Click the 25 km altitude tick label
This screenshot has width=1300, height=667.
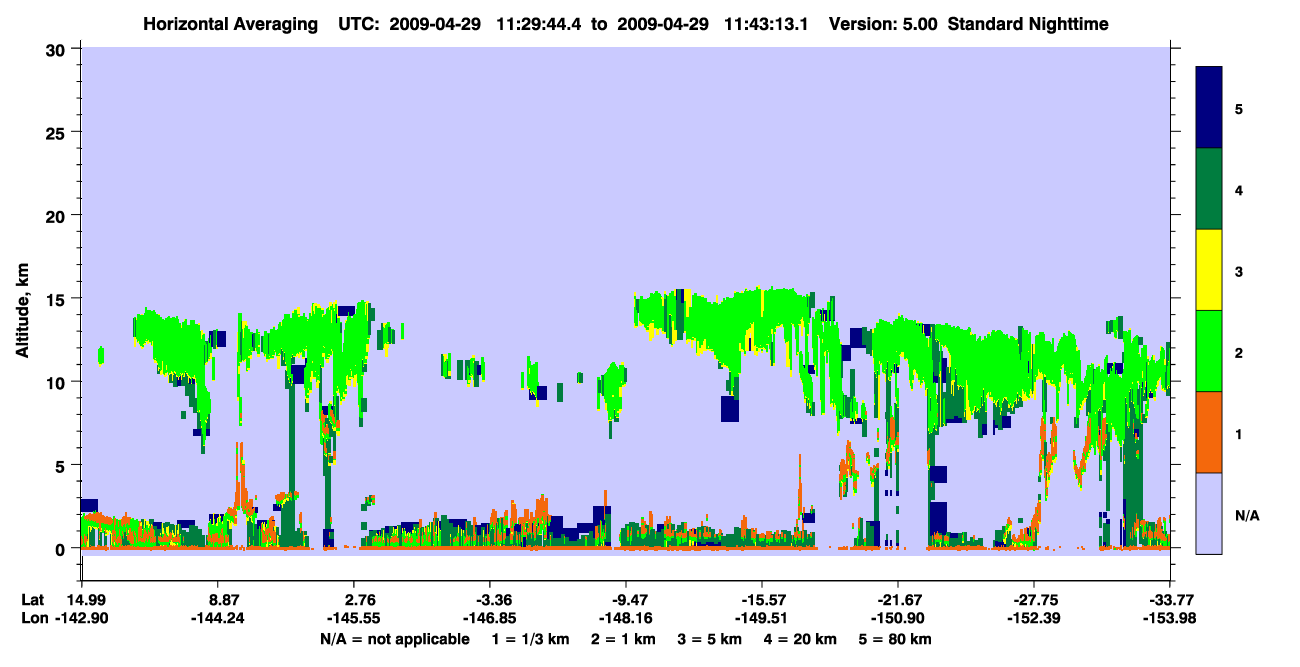pos(58,132)
